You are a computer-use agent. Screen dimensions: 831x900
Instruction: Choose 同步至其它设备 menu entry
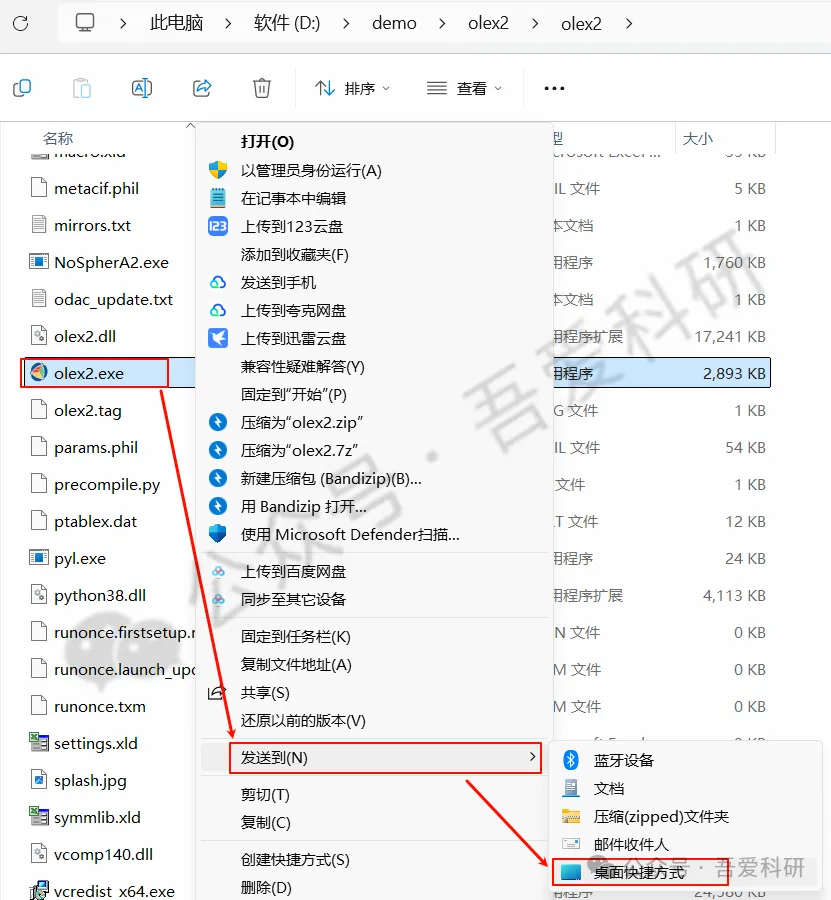[293, 600]
